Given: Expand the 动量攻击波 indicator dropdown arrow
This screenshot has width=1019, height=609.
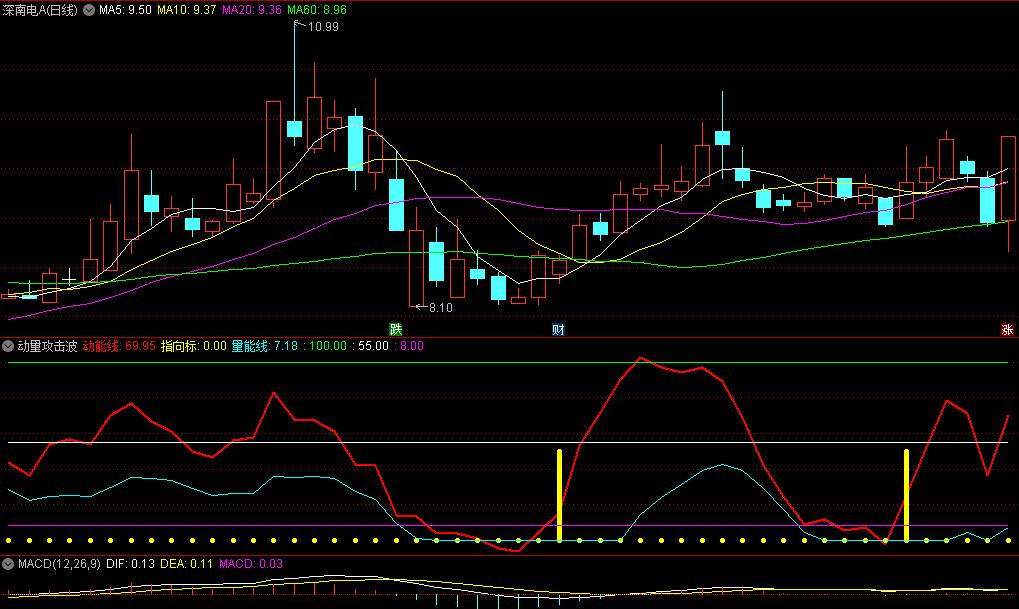Looking at the screenshot, I should click(9, 346).
